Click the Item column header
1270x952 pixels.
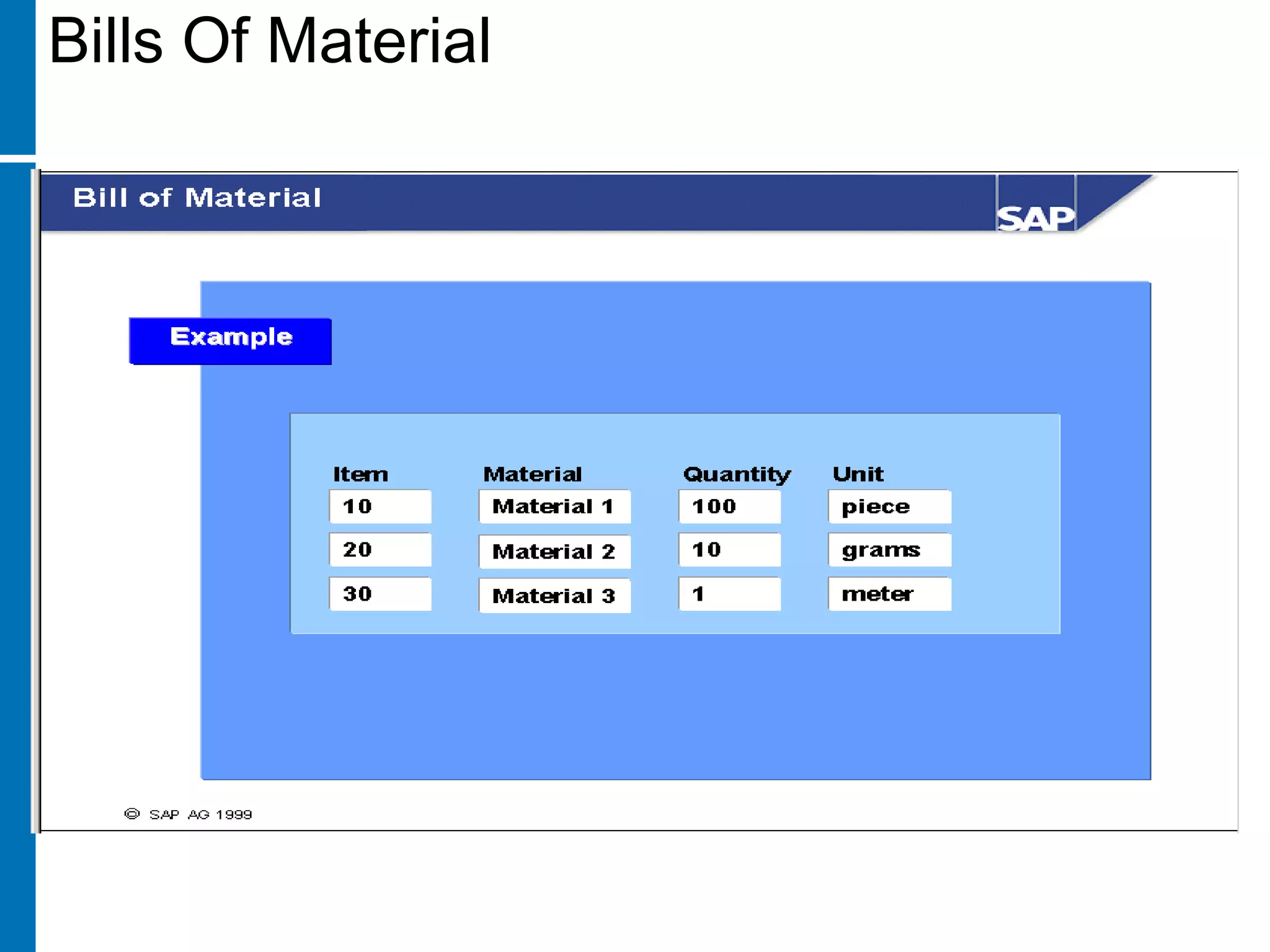click(x=360, y=474)
